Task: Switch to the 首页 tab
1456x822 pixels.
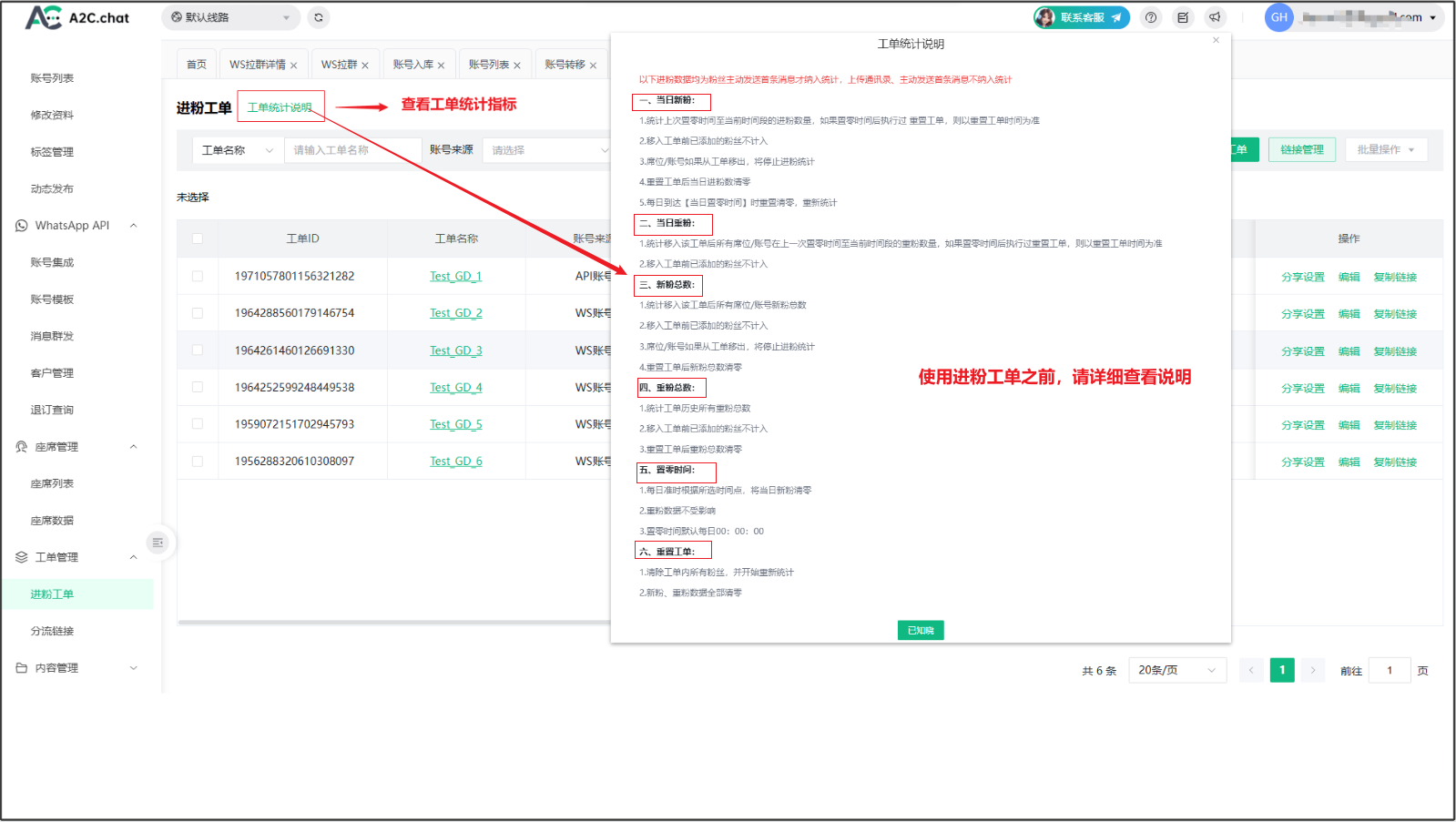Action: [196, 65]
